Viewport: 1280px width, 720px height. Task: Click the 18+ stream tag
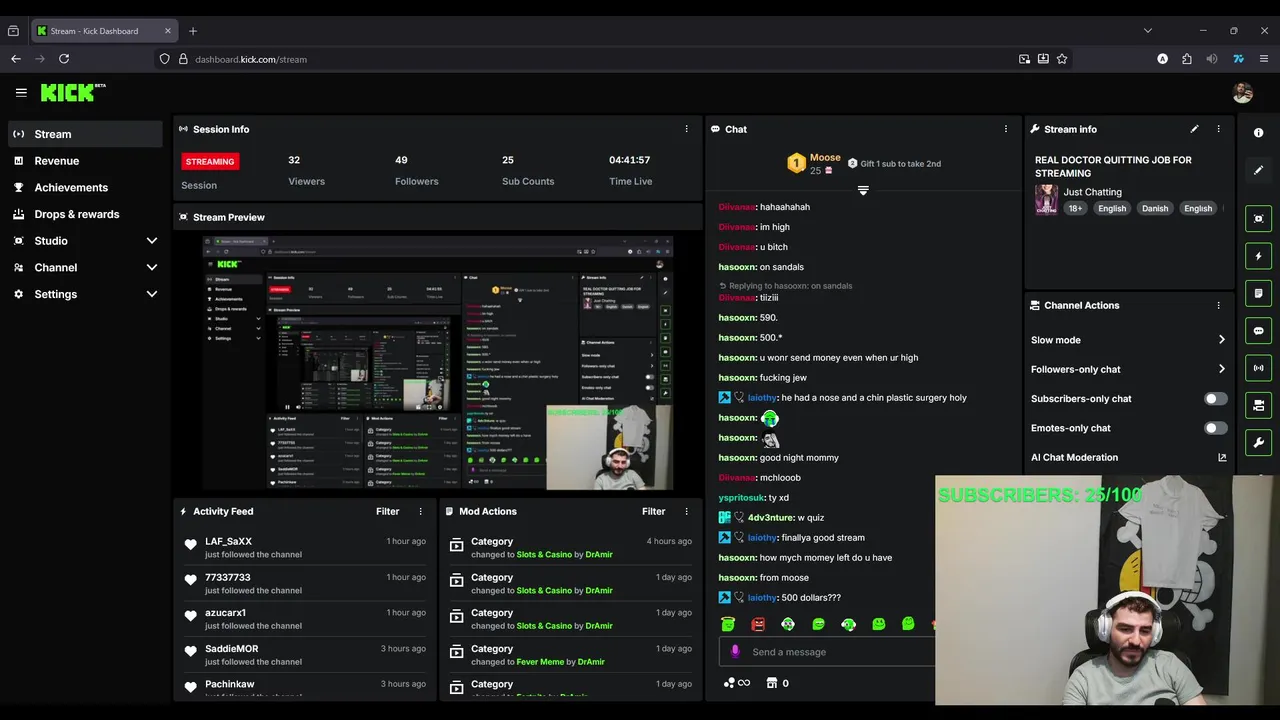pyautogui.click(x=1075, y=208)
